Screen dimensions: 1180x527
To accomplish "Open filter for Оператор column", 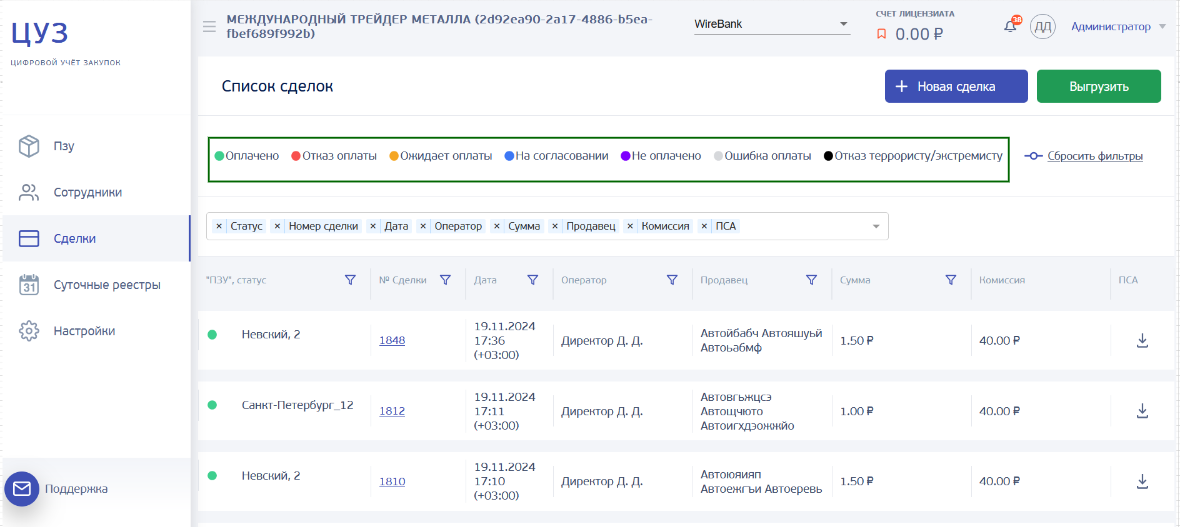I will tap(672, 280).
